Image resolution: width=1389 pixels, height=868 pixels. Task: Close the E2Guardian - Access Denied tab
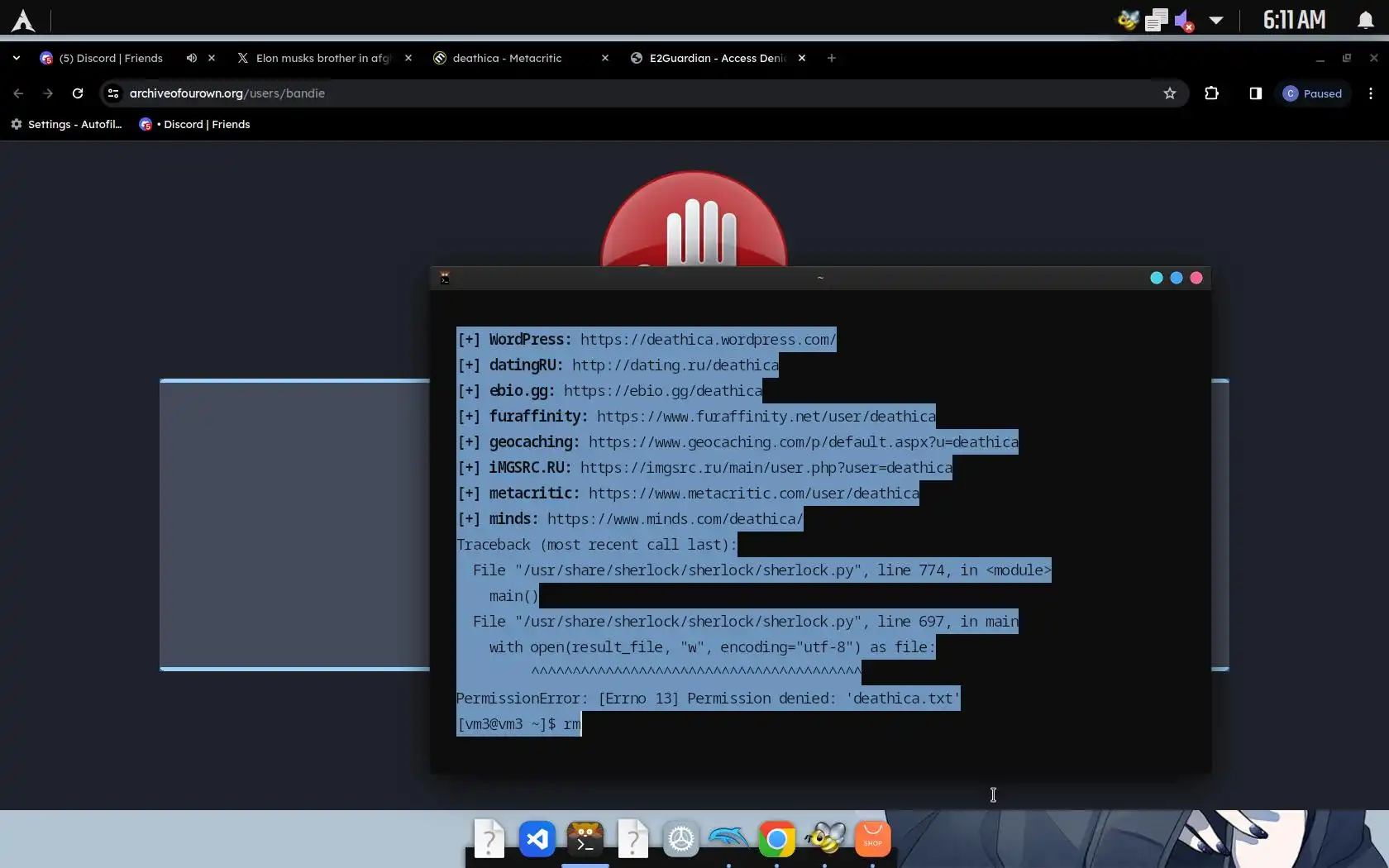802,58
